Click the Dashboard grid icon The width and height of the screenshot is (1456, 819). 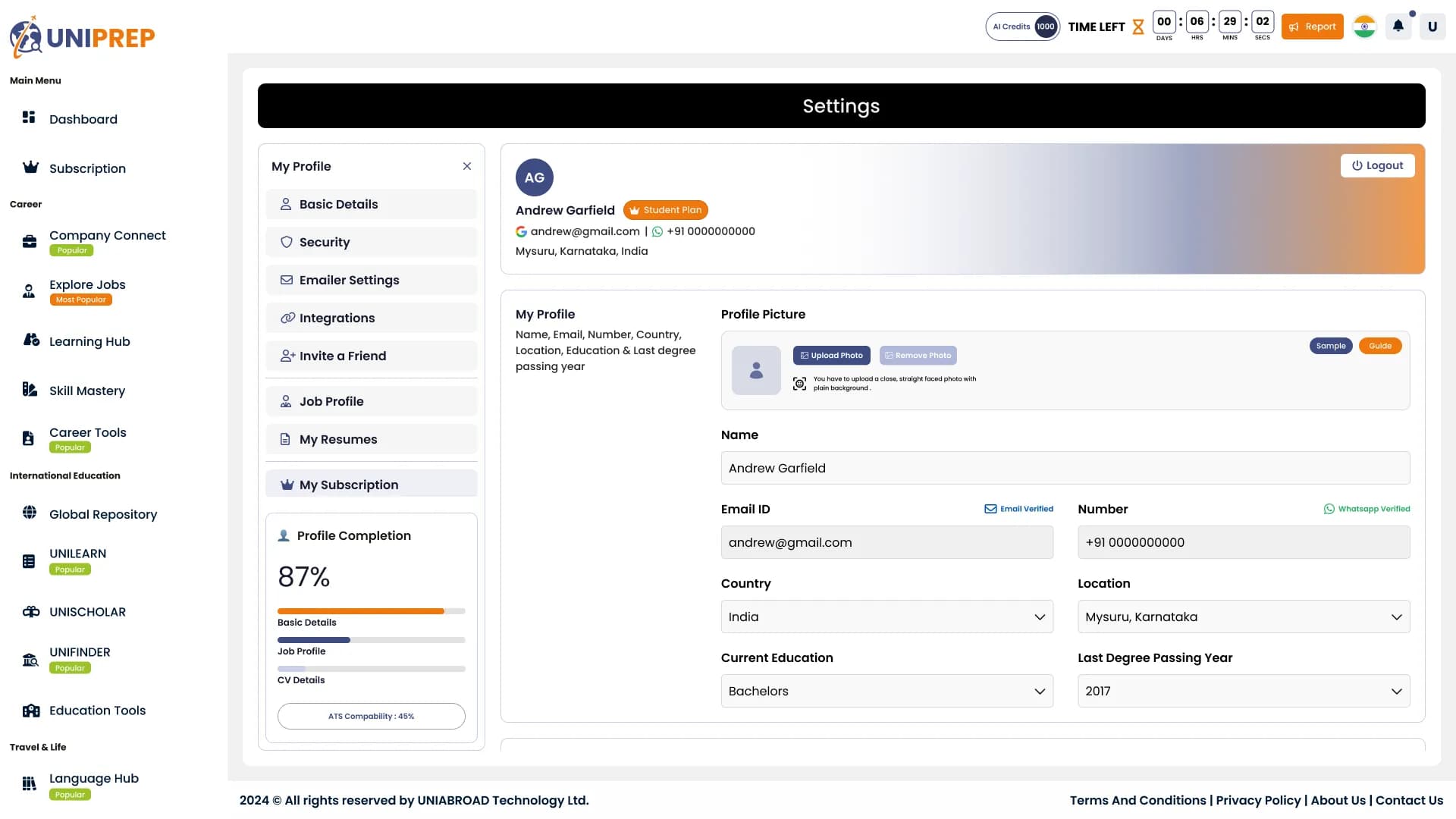tap(29, 117)
